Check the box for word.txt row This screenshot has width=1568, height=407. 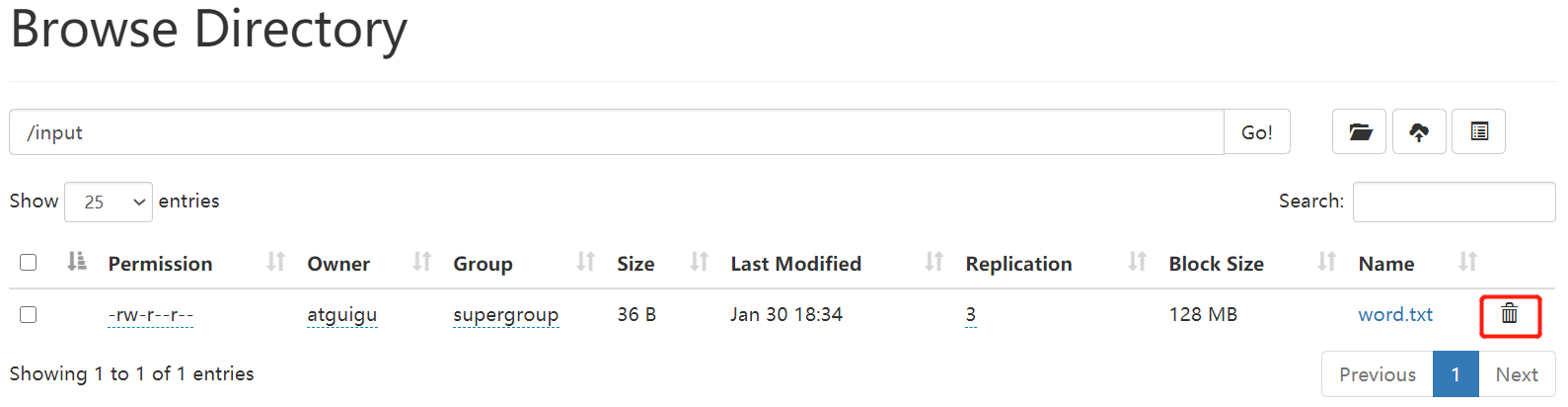pos(29,314)
